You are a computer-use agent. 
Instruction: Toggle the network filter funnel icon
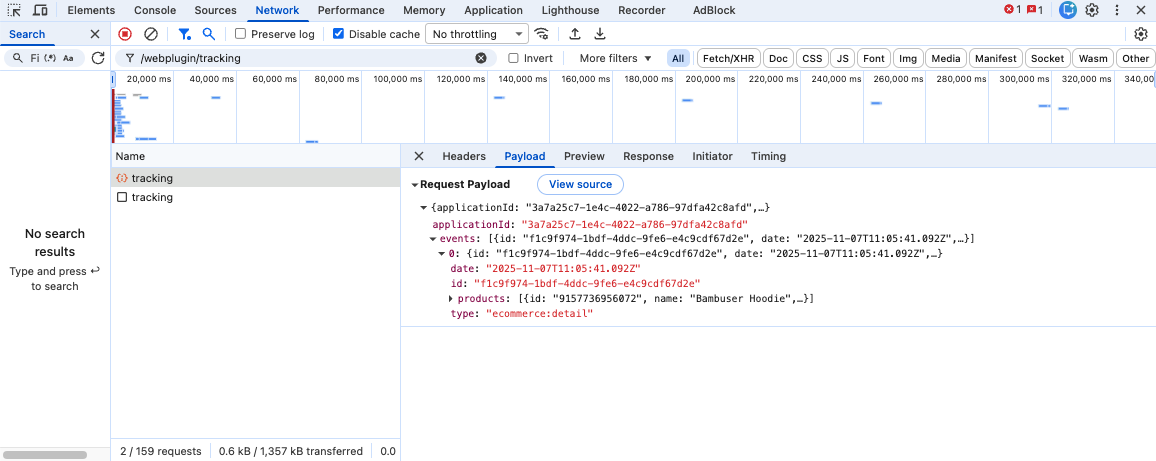tap(184, 34)
